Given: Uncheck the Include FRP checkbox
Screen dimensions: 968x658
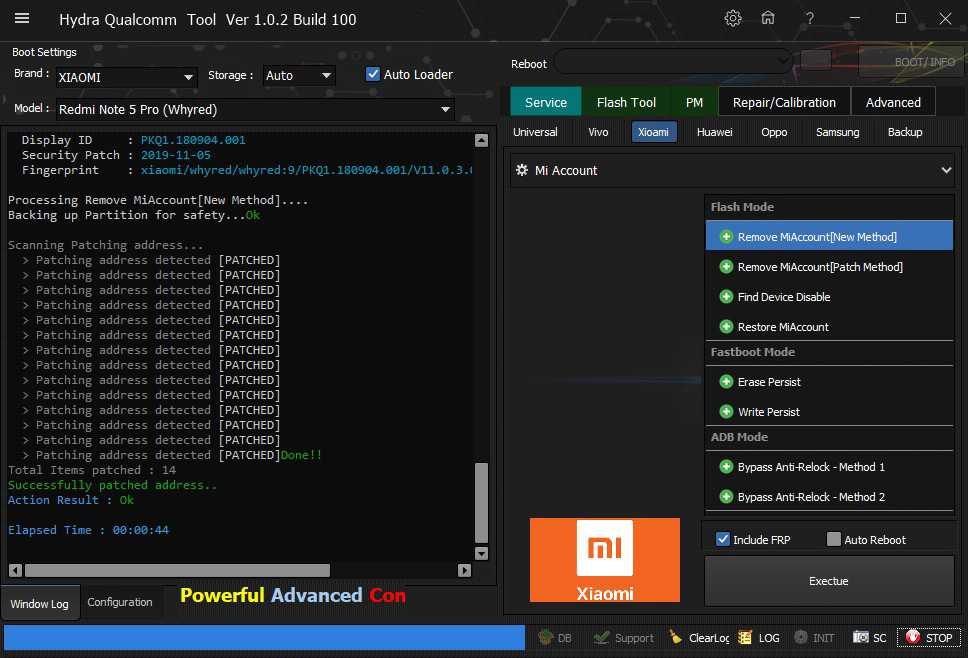Looking at the screenshot, I should (x=723, y=540).
